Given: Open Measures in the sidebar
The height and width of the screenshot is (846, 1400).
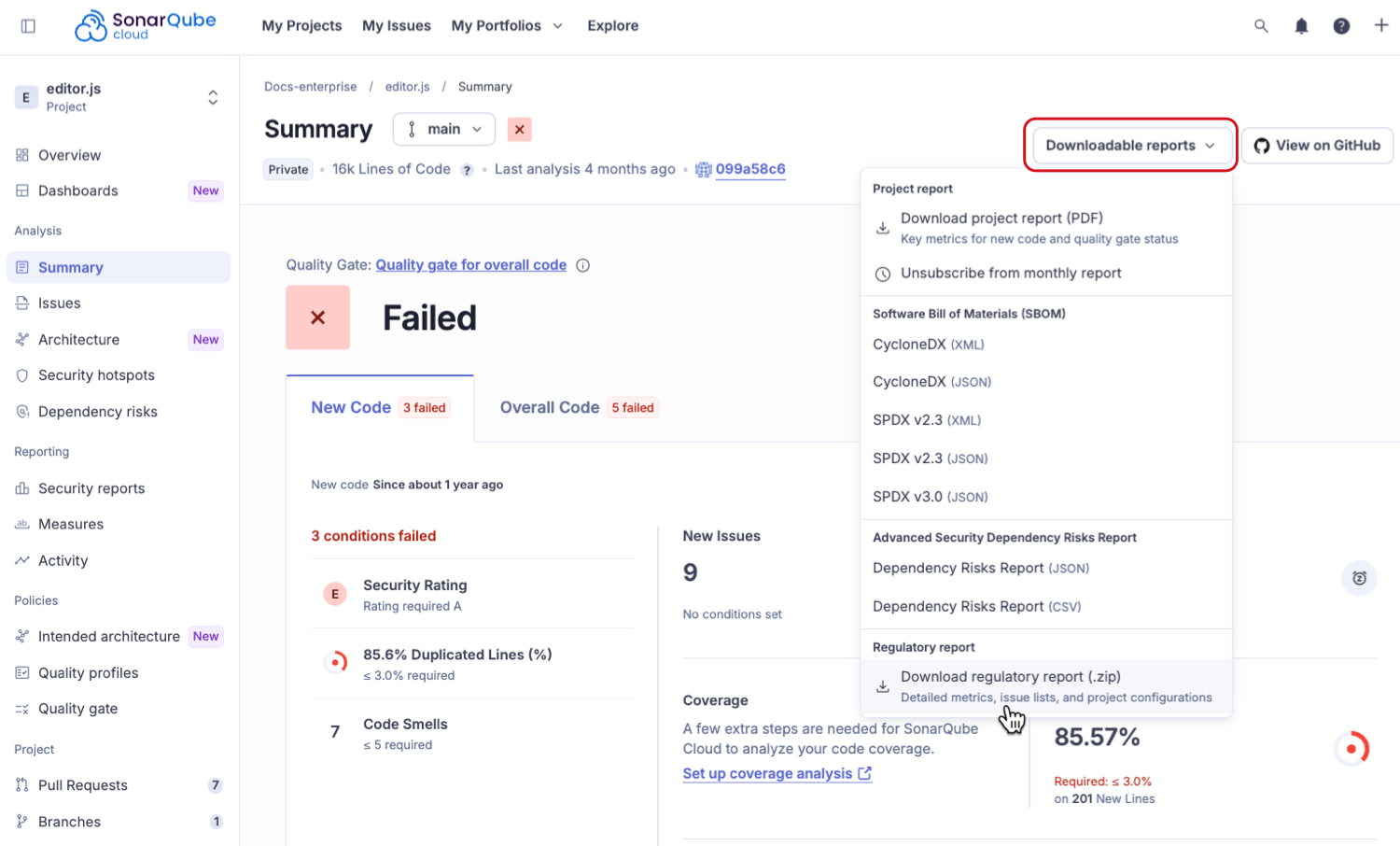Looking at the screenshot, I should pyautogui.click(x=119, y=525).
